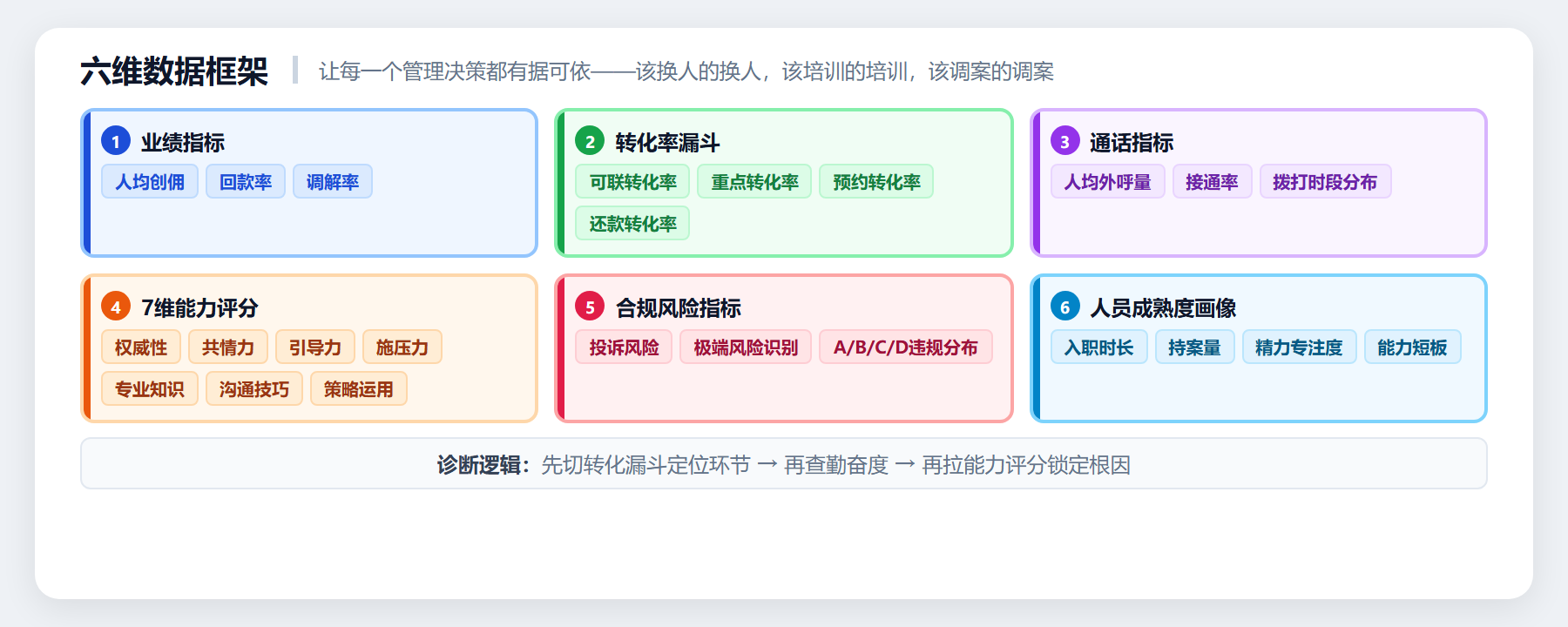Select the 策略运用 tag
This screenshot has width=1568, height=627.
click(x=359, y=389)
